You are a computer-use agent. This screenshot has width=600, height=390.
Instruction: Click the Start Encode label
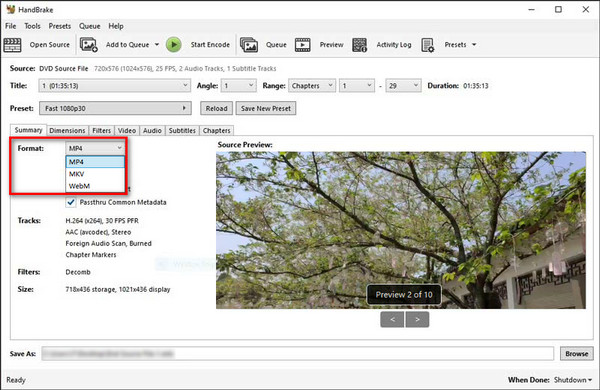coord(210,45)
